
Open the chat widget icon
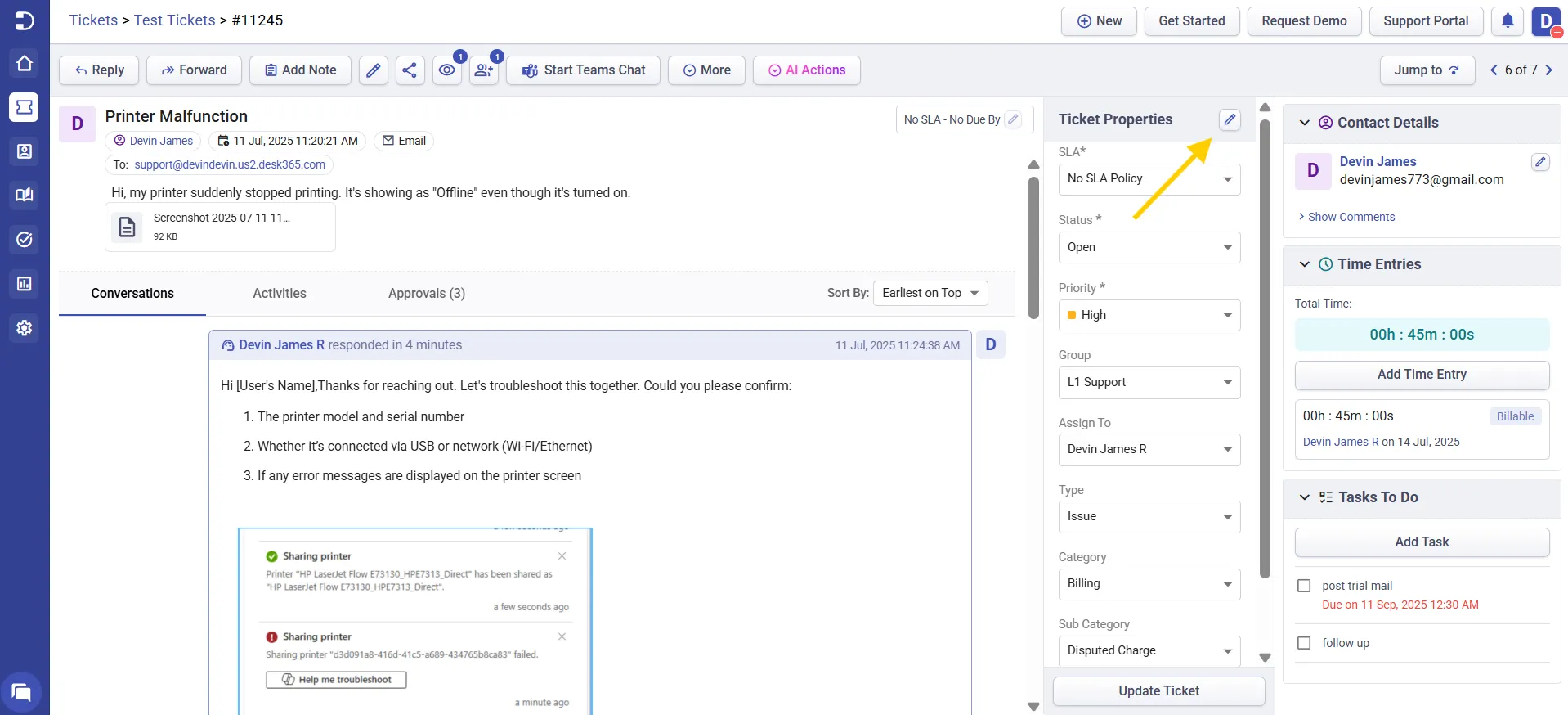(22, 692)
